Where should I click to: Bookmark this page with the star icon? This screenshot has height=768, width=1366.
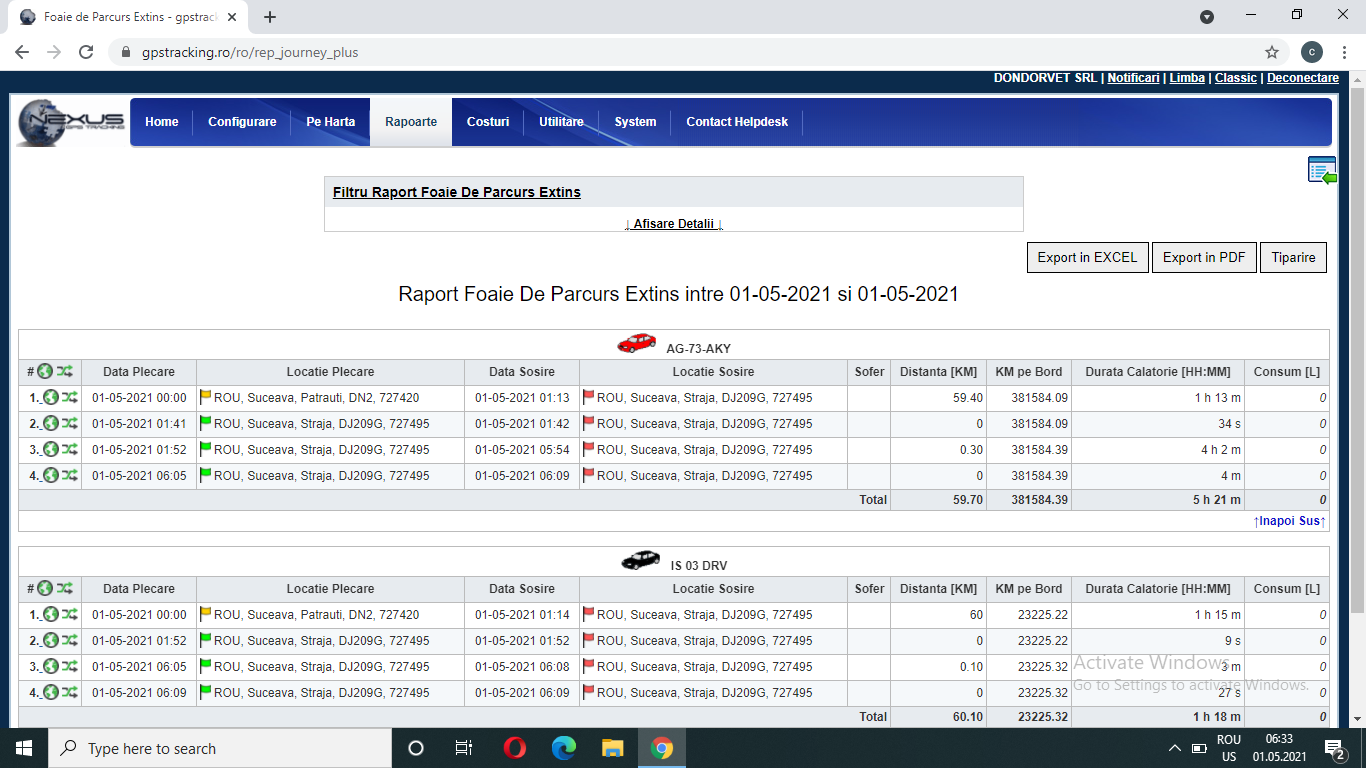coord(1272,52)
